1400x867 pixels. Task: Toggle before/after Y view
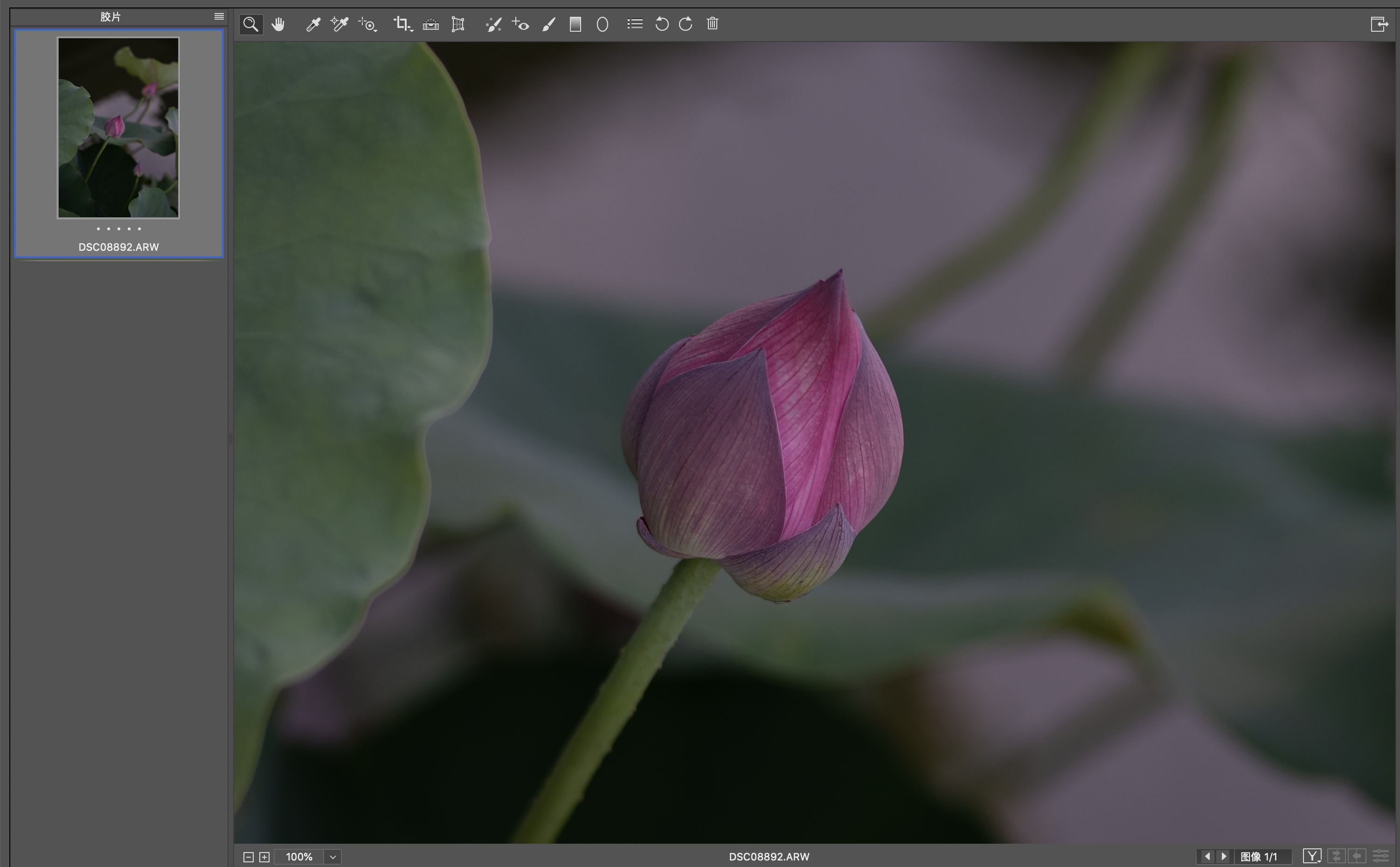pos(1312,856)
